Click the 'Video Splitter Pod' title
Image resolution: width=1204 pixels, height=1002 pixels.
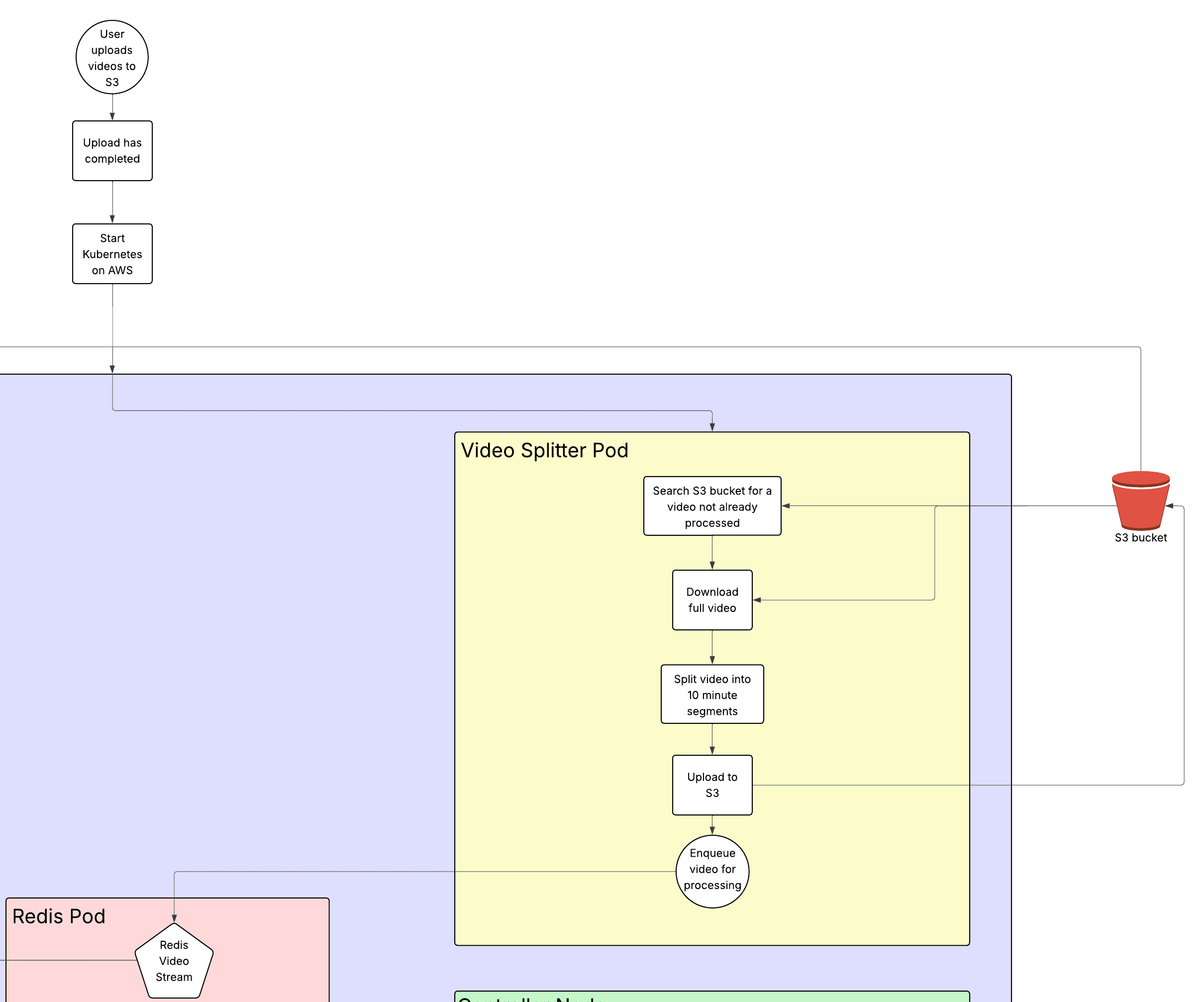tap(544, 451)
